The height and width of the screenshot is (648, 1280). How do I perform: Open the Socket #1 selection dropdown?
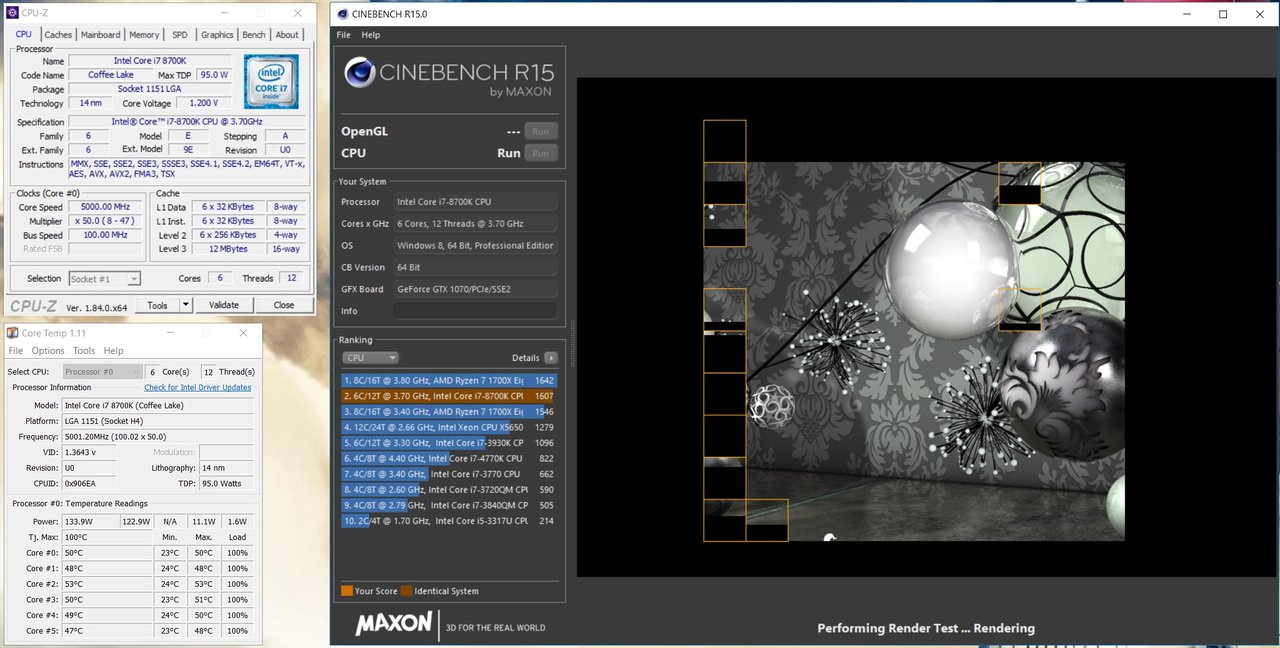104,279
